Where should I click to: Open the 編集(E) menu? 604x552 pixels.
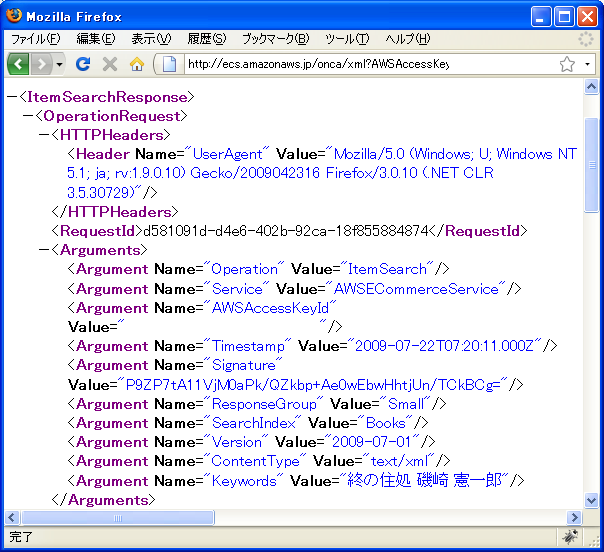96,39
